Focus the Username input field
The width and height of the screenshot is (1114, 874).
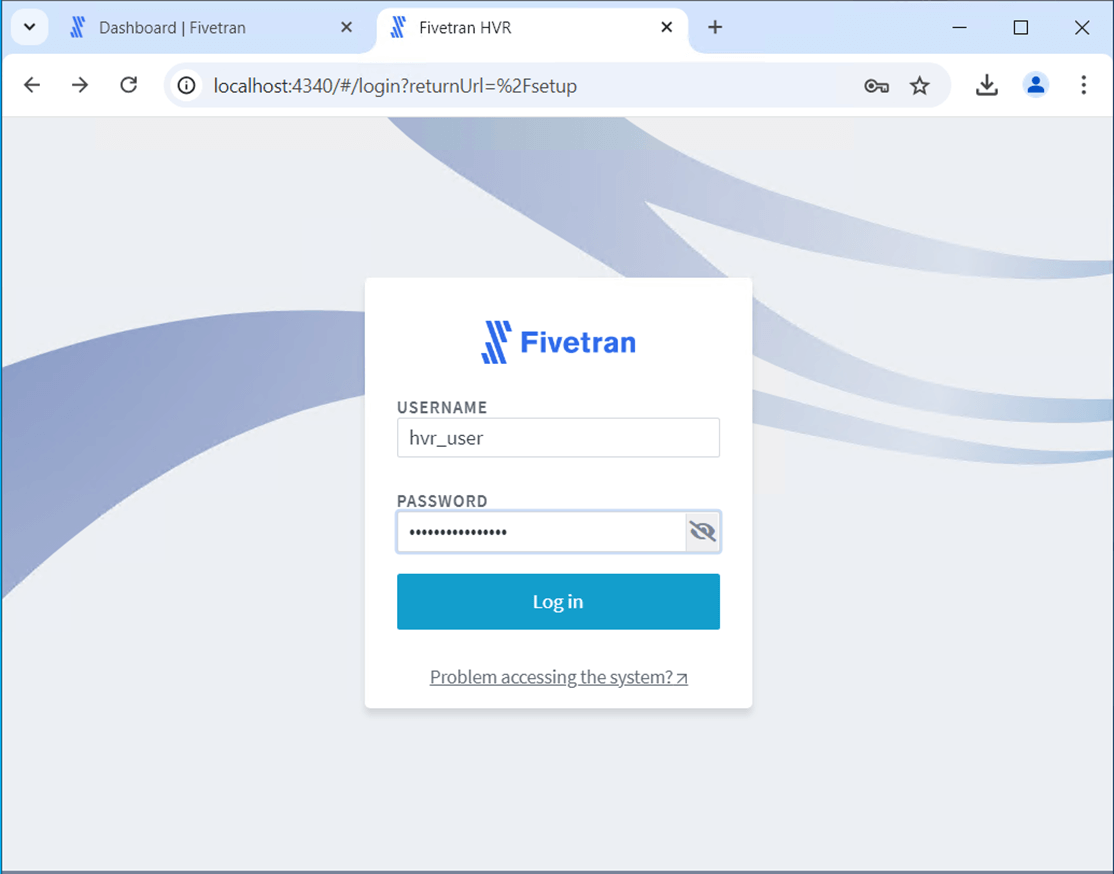(558, 438)
